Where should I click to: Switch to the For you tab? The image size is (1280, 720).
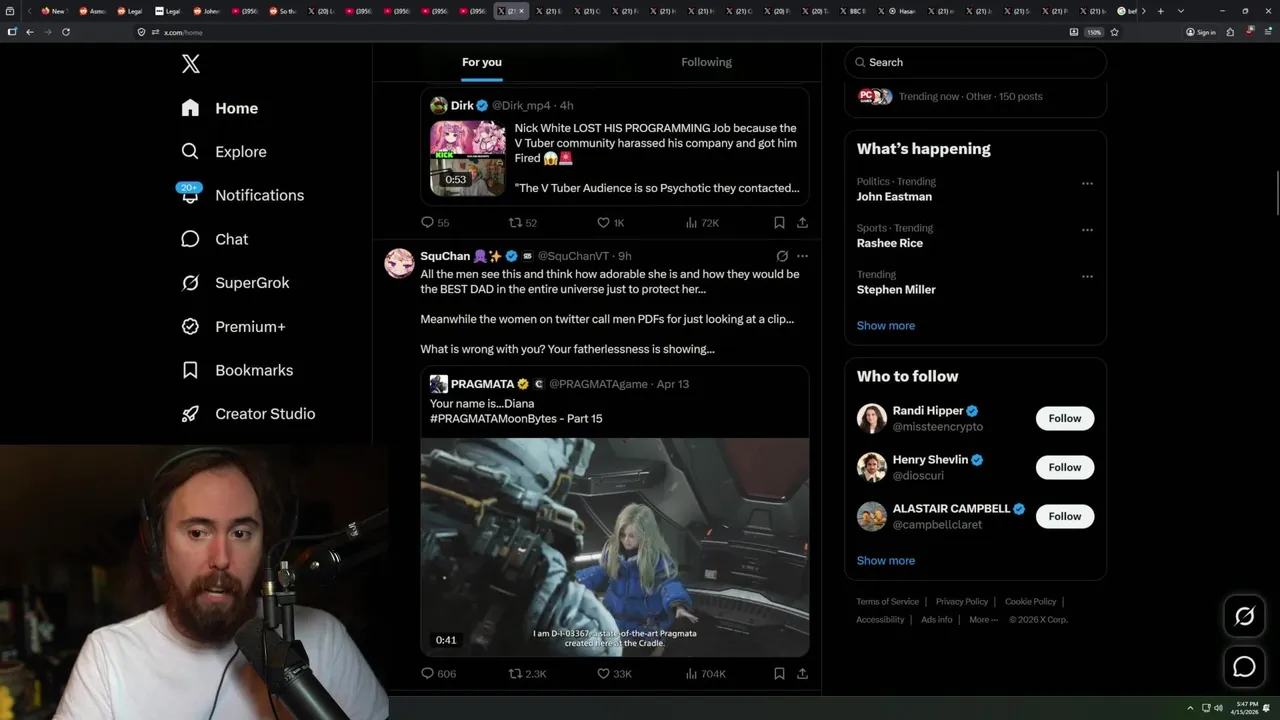(x=482, y=62)
